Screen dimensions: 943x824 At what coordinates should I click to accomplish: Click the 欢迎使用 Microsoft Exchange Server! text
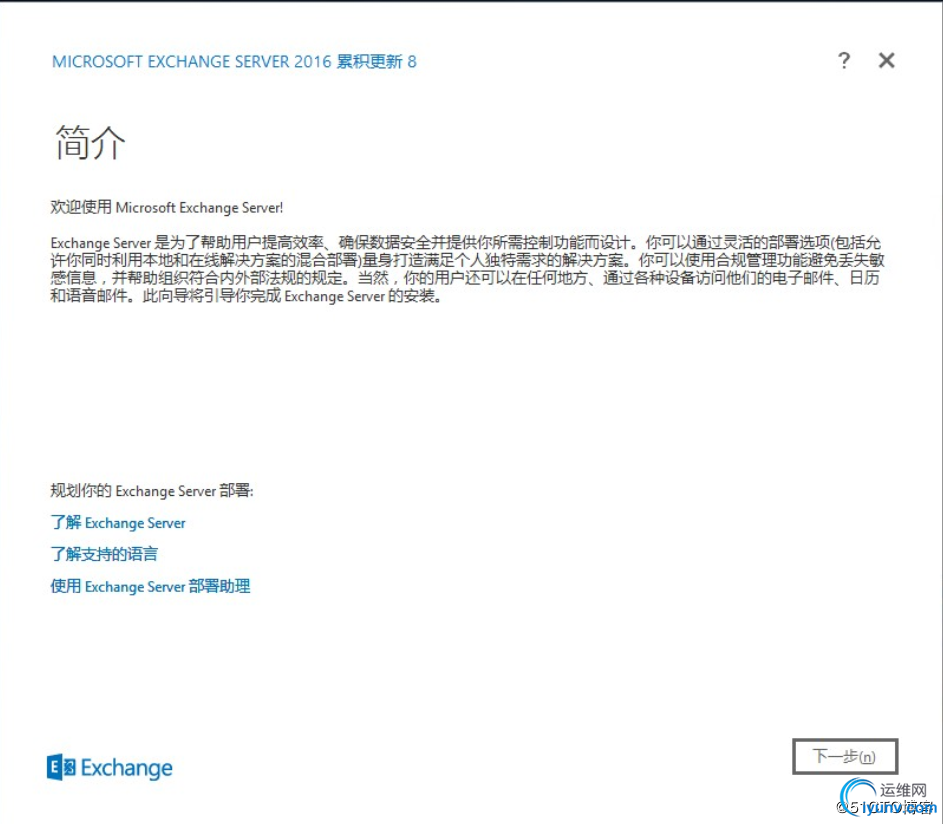pos(167,208)
